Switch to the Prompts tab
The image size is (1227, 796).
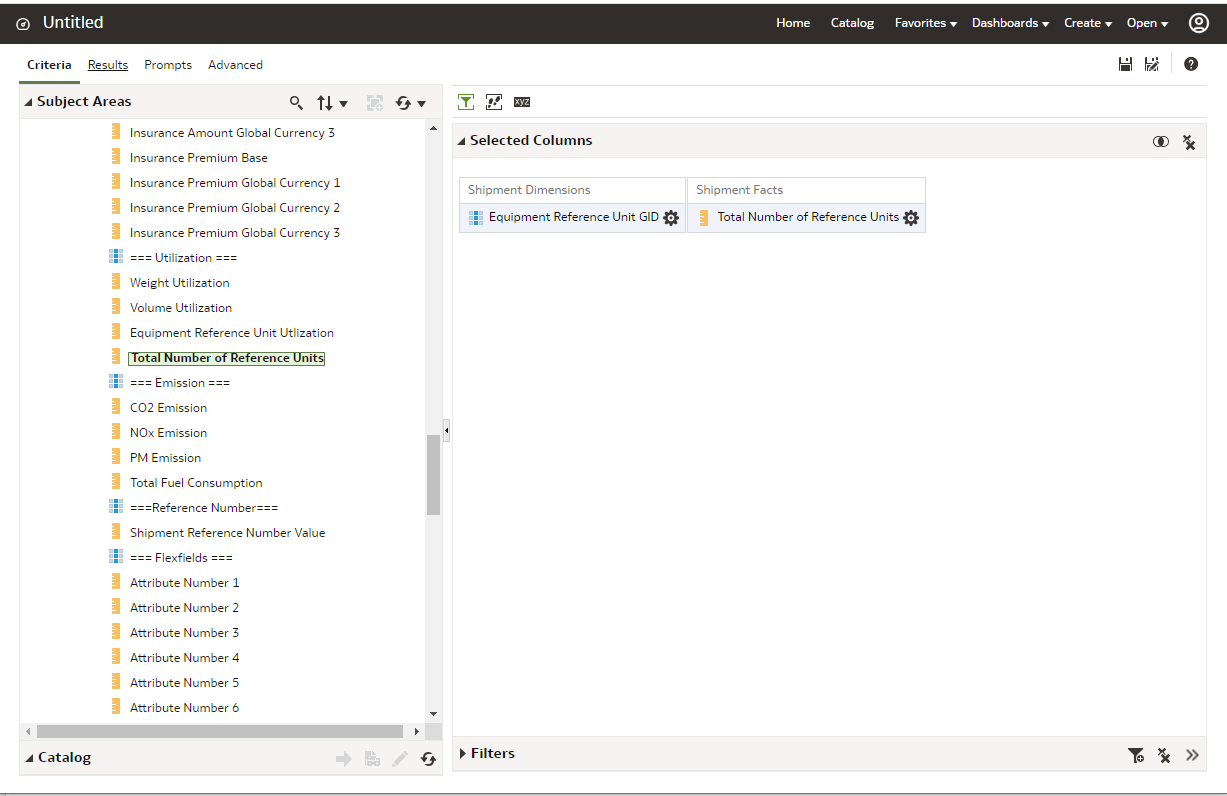pyautogui.click(x=168, y=65)
